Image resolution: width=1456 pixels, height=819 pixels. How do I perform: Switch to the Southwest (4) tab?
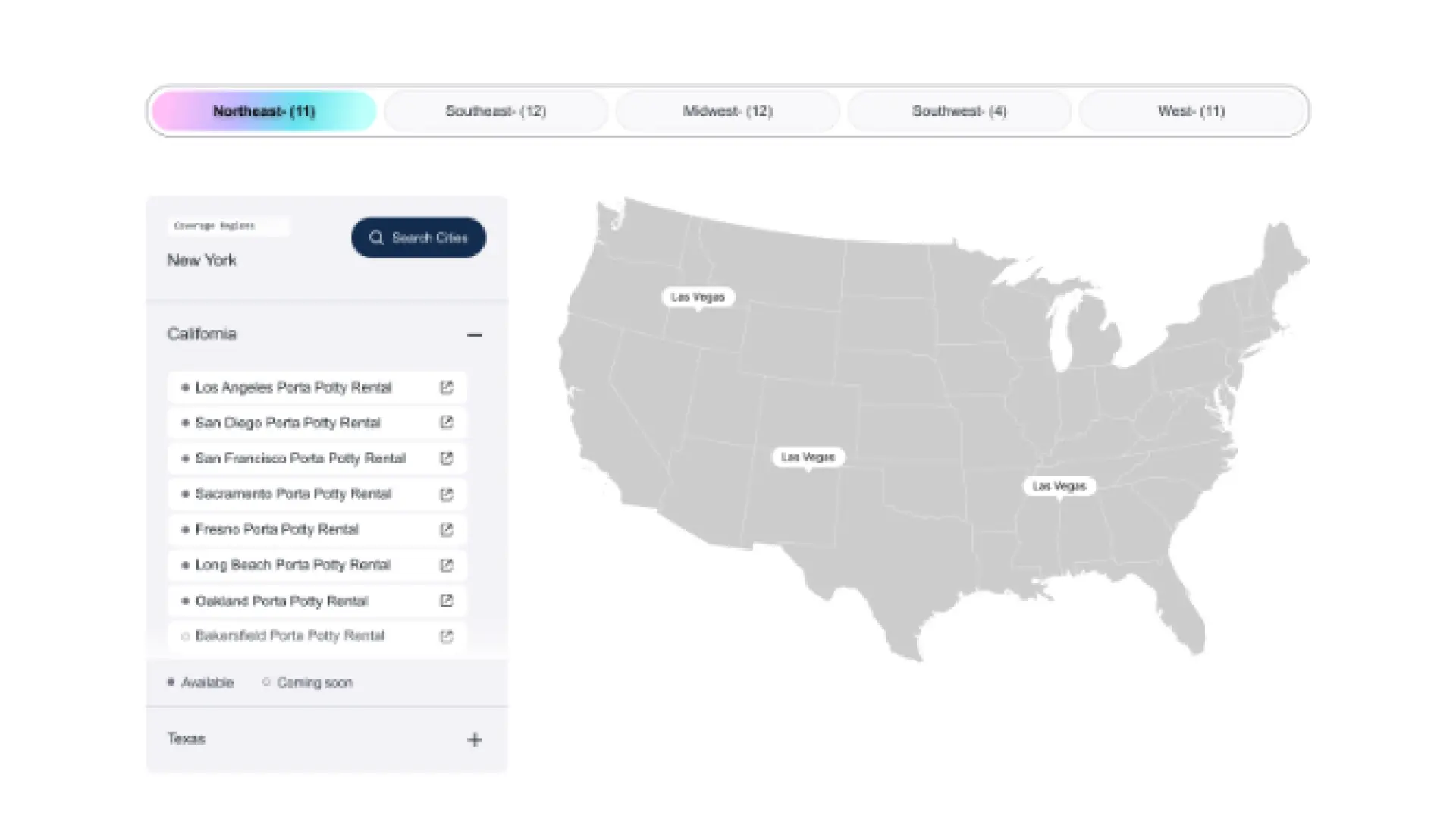click(959, 111)
